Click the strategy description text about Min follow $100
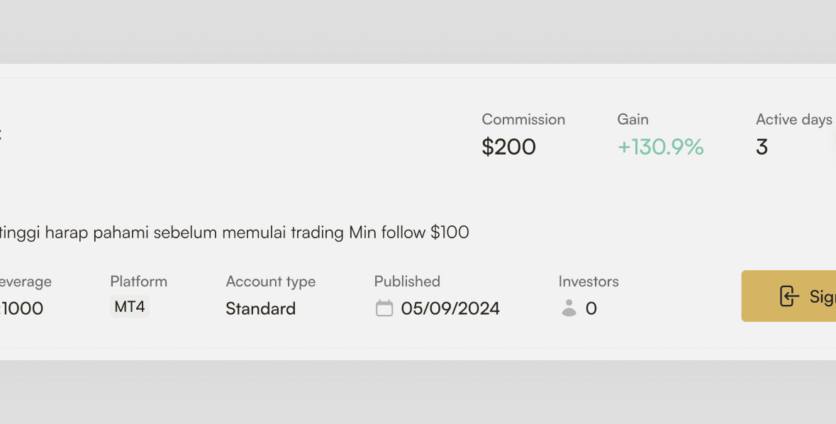The height and width of the screenshot is (424, 836). point(234,232)
